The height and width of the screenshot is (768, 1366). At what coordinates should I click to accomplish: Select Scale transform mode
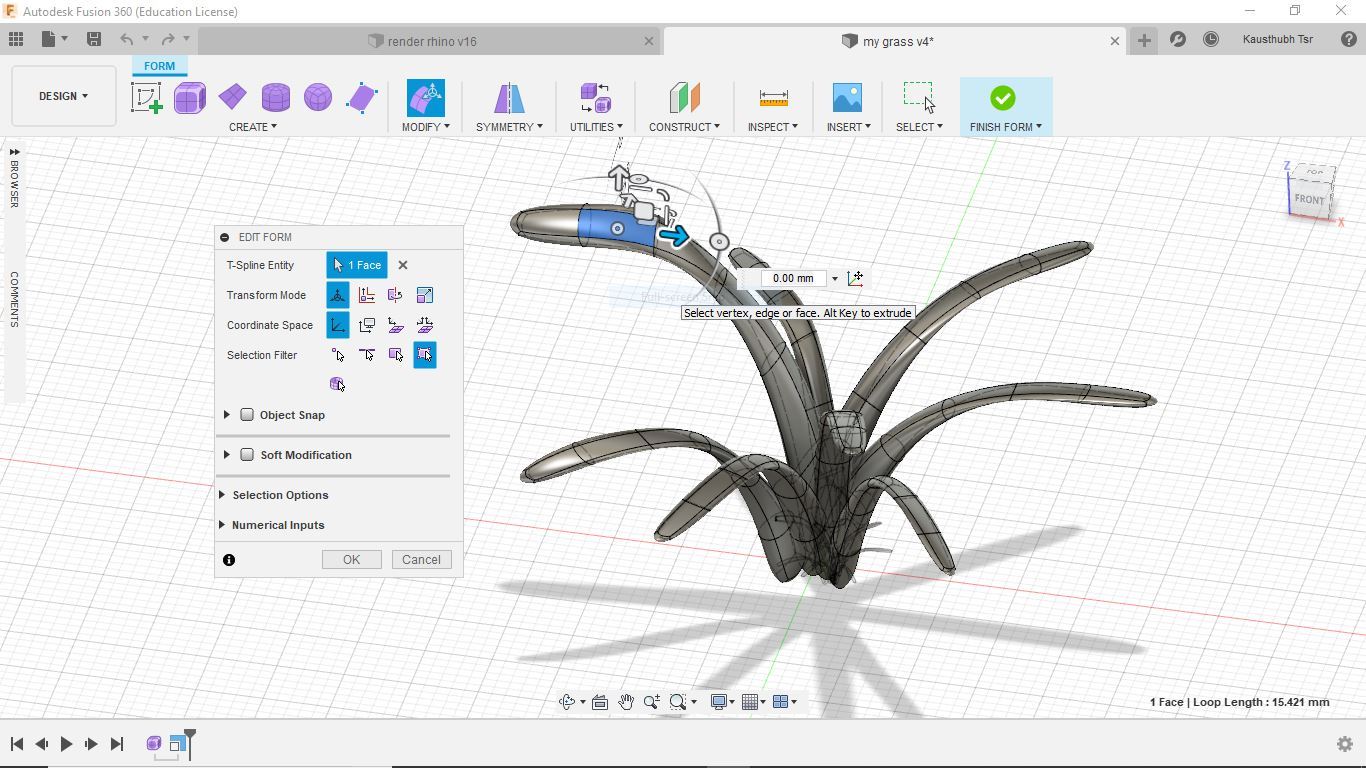pyautogui.click(x=425, y=295)
